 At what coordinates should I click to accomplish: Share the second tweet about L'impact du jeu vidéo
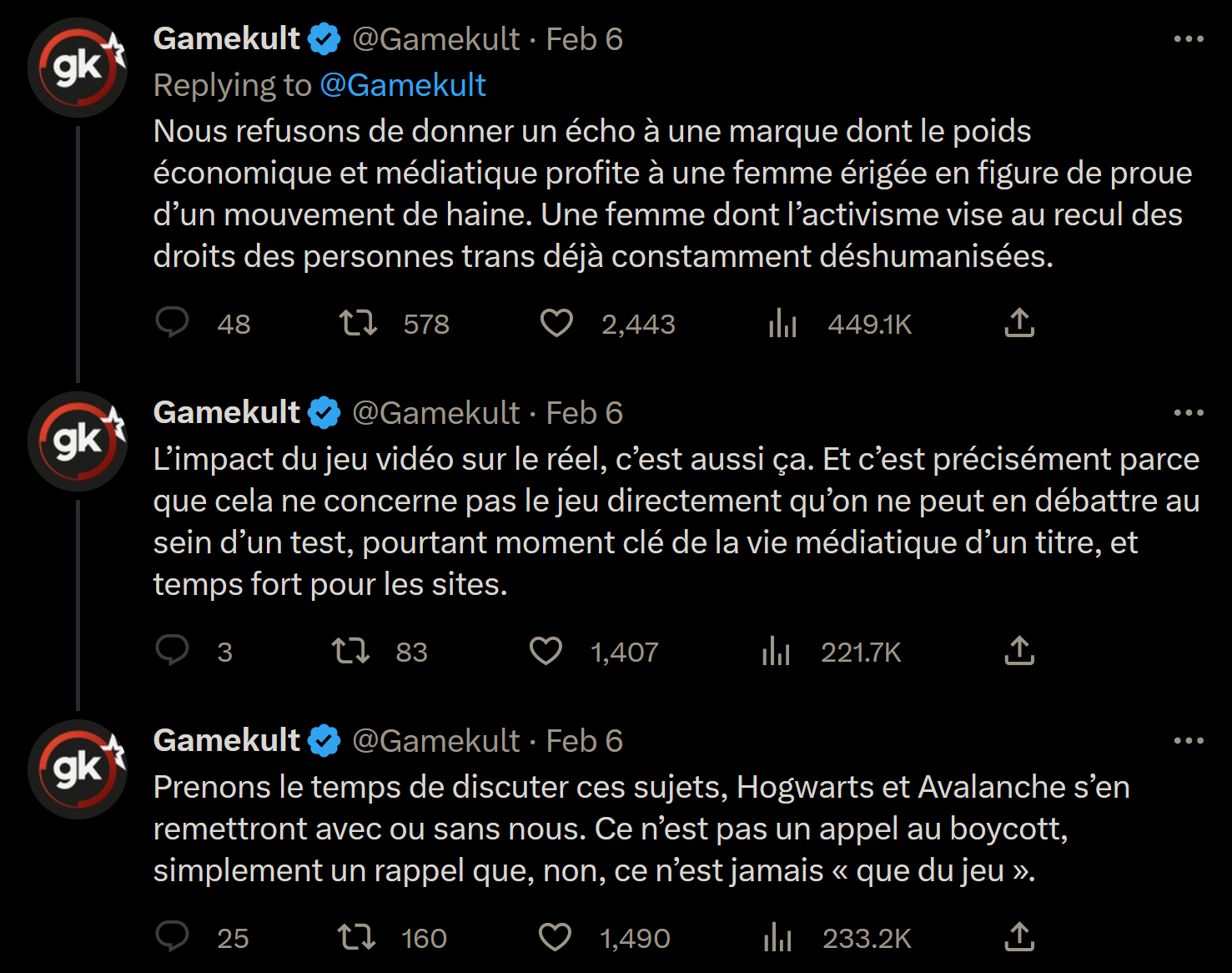tap(1018, 651)
